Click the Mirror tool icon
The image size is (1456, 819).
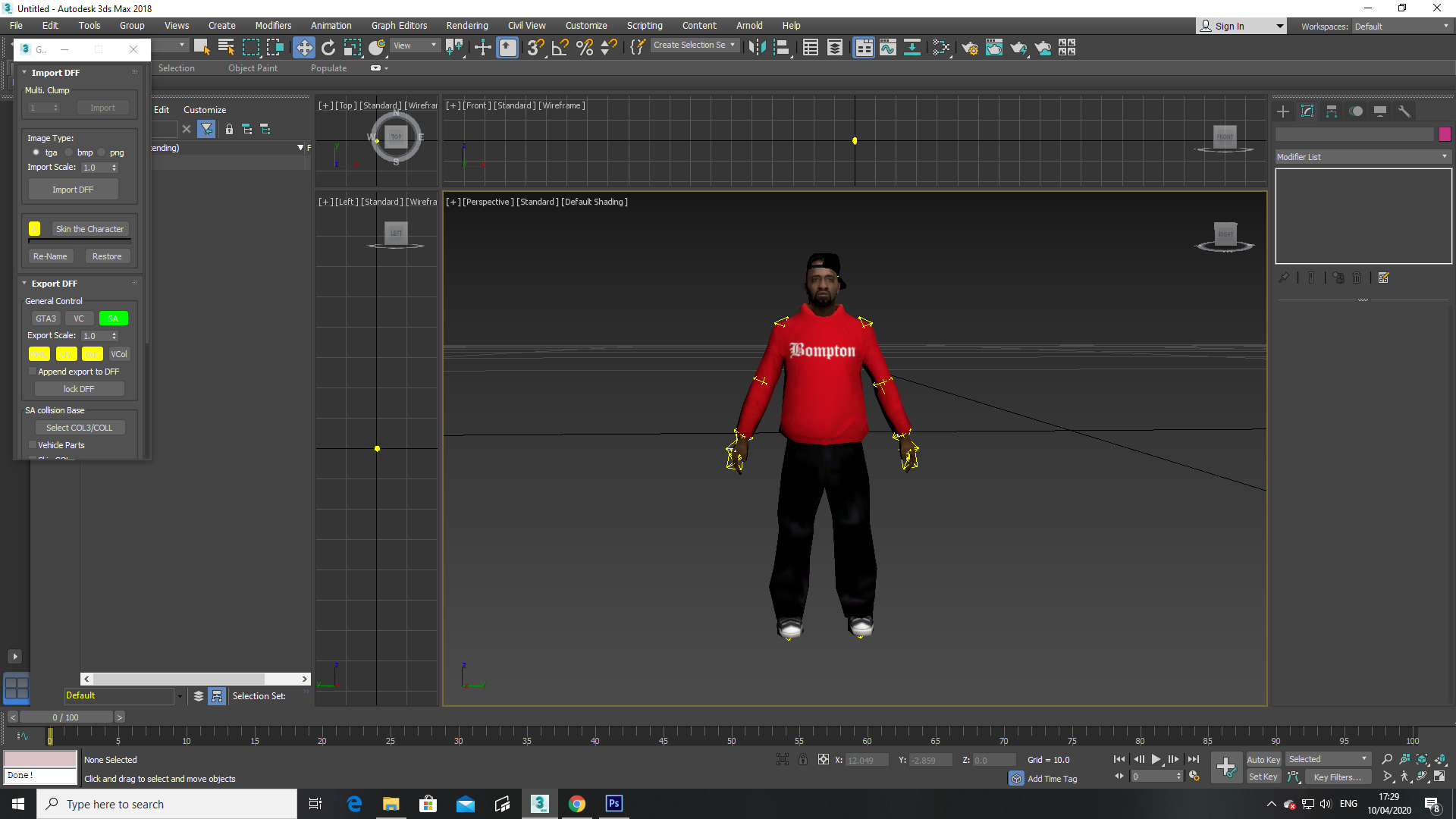(x=757, y=48)
